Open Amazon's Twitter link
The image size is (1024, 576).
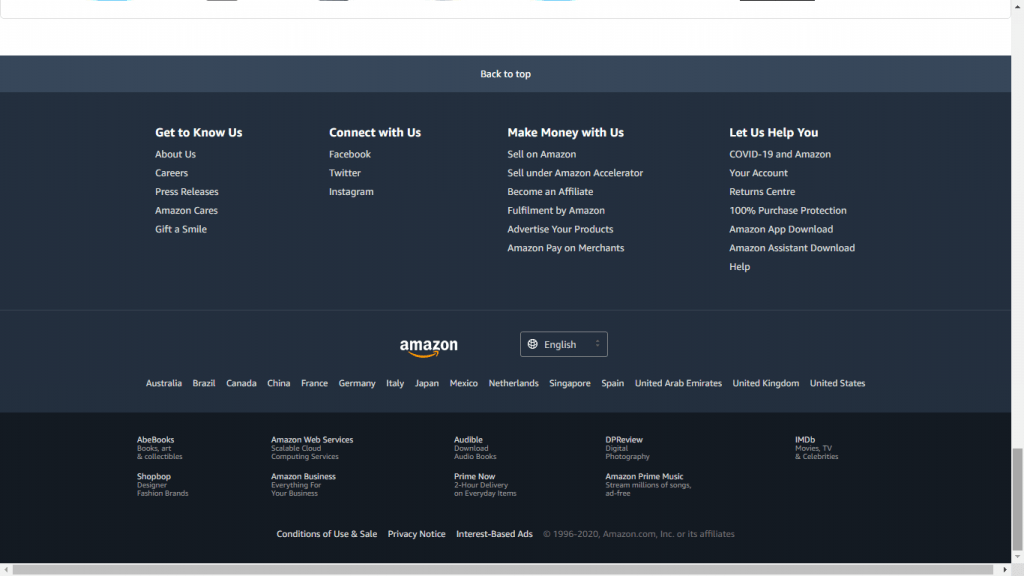coord(345,173)
